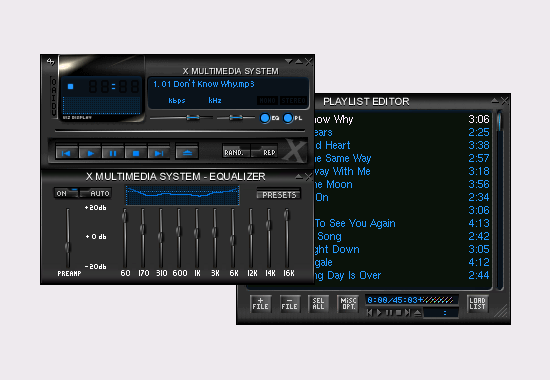
Task: Click the playlist editor resize corner grip
Action: 502,311
